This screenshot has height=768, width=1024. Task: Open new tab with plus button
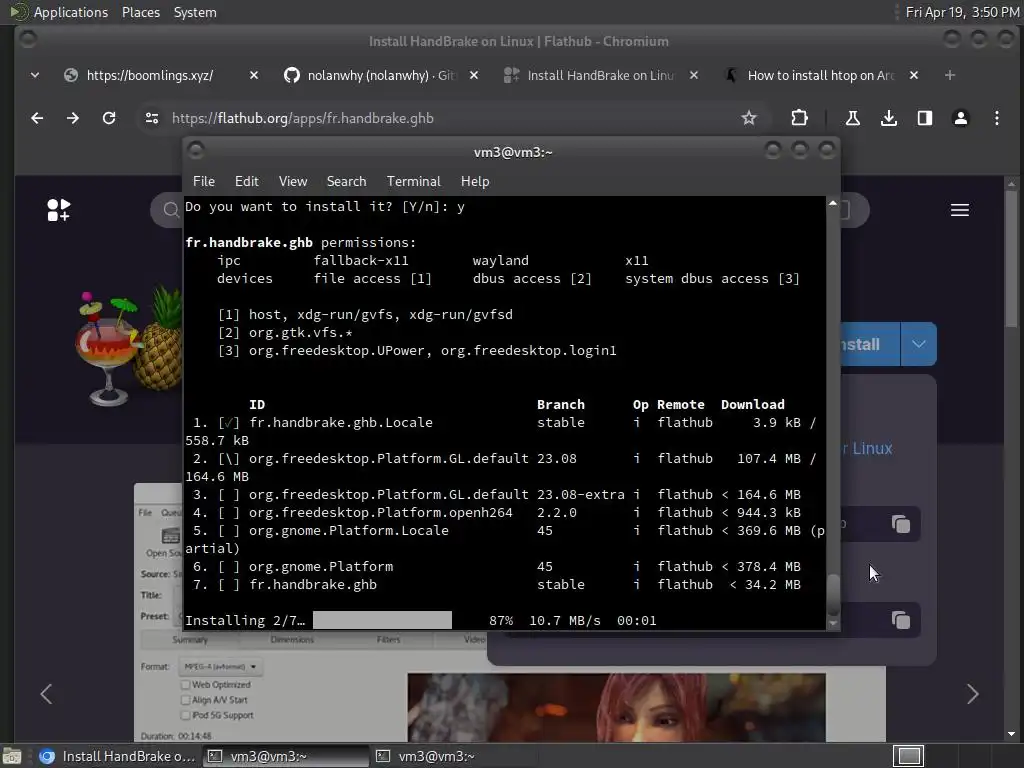tap(950, 75)
